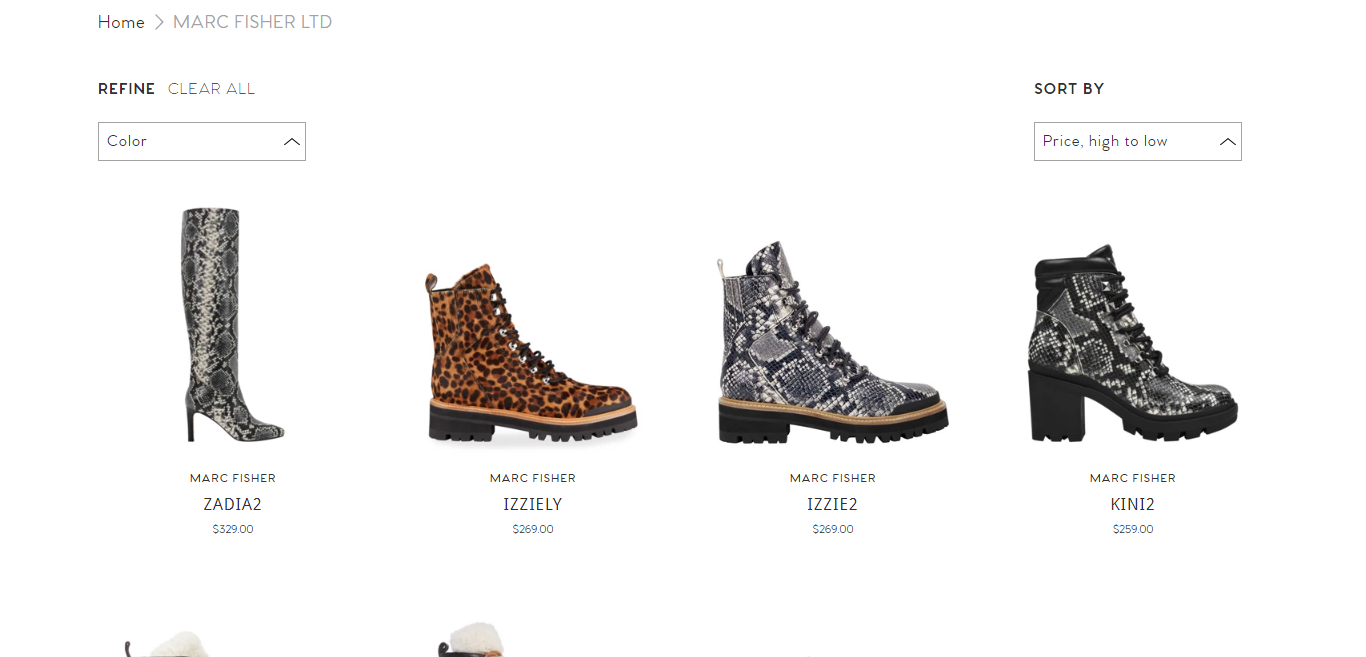Open the IZZIELY product title
Viewport: 1366px width, 657px height.
[533, 505]
